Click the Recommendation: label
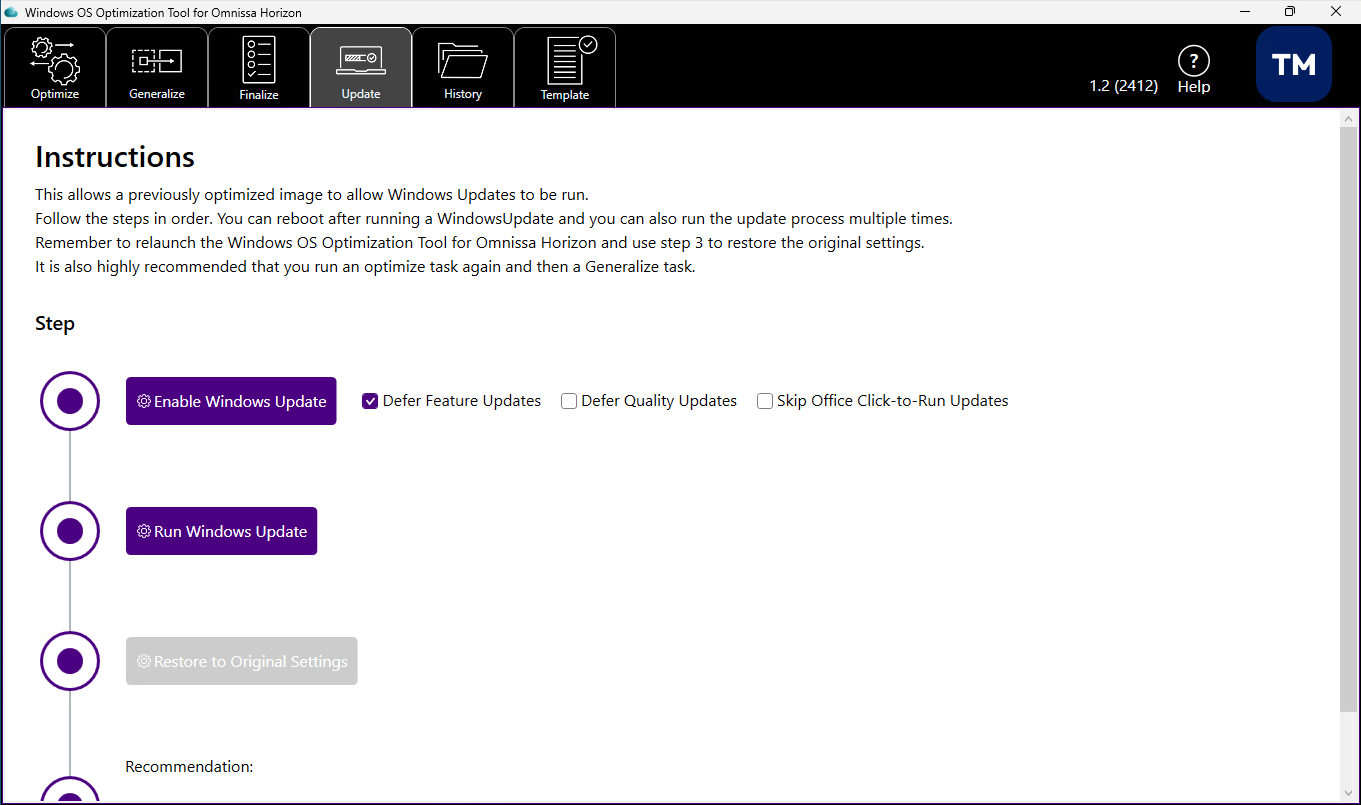 (189, 767)
